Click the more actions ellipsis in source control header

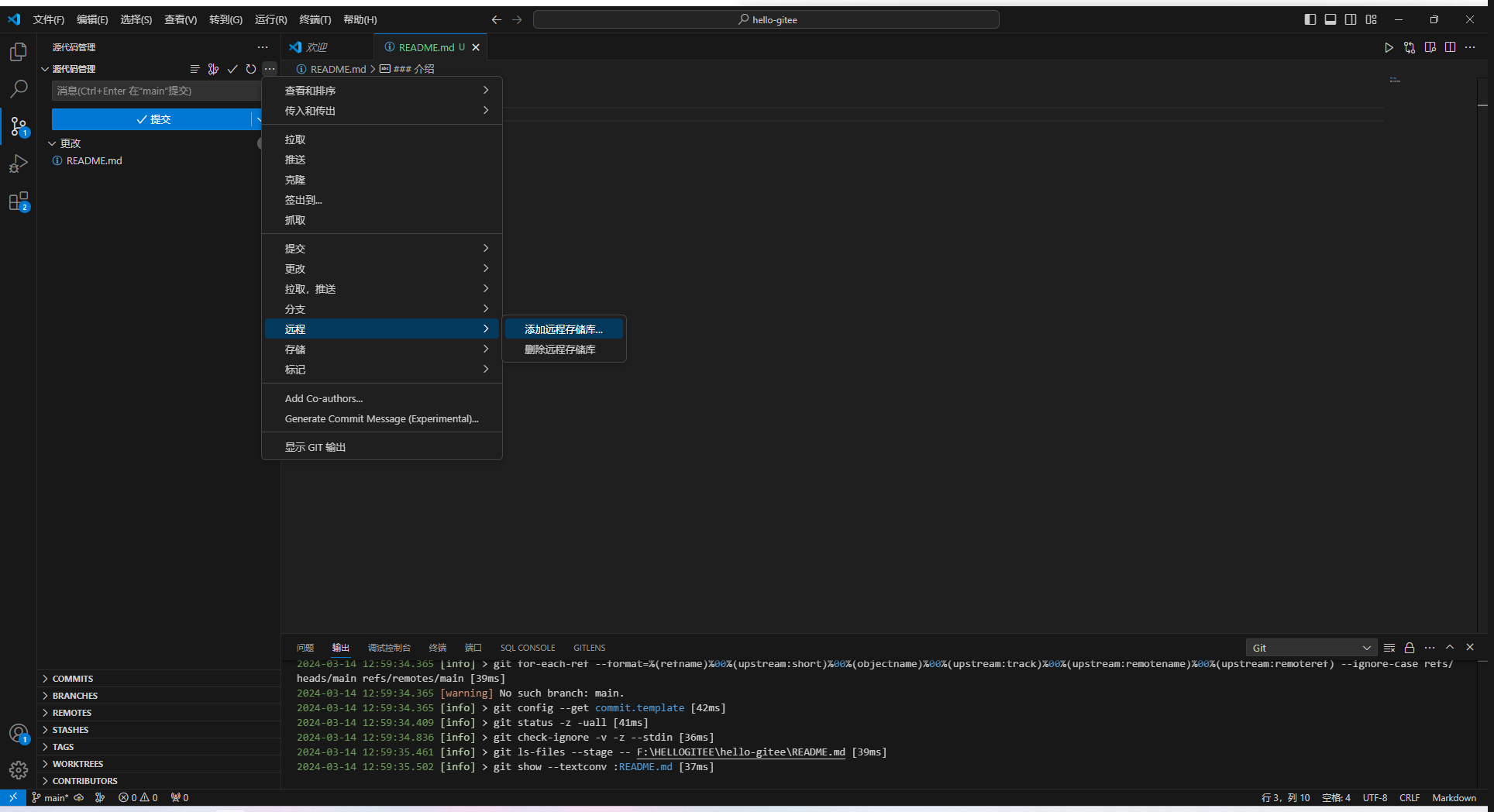coord(269,69)
